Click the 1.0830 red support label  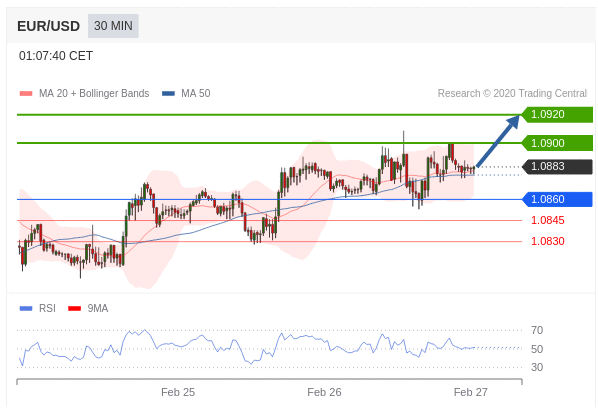click(548, 241)
